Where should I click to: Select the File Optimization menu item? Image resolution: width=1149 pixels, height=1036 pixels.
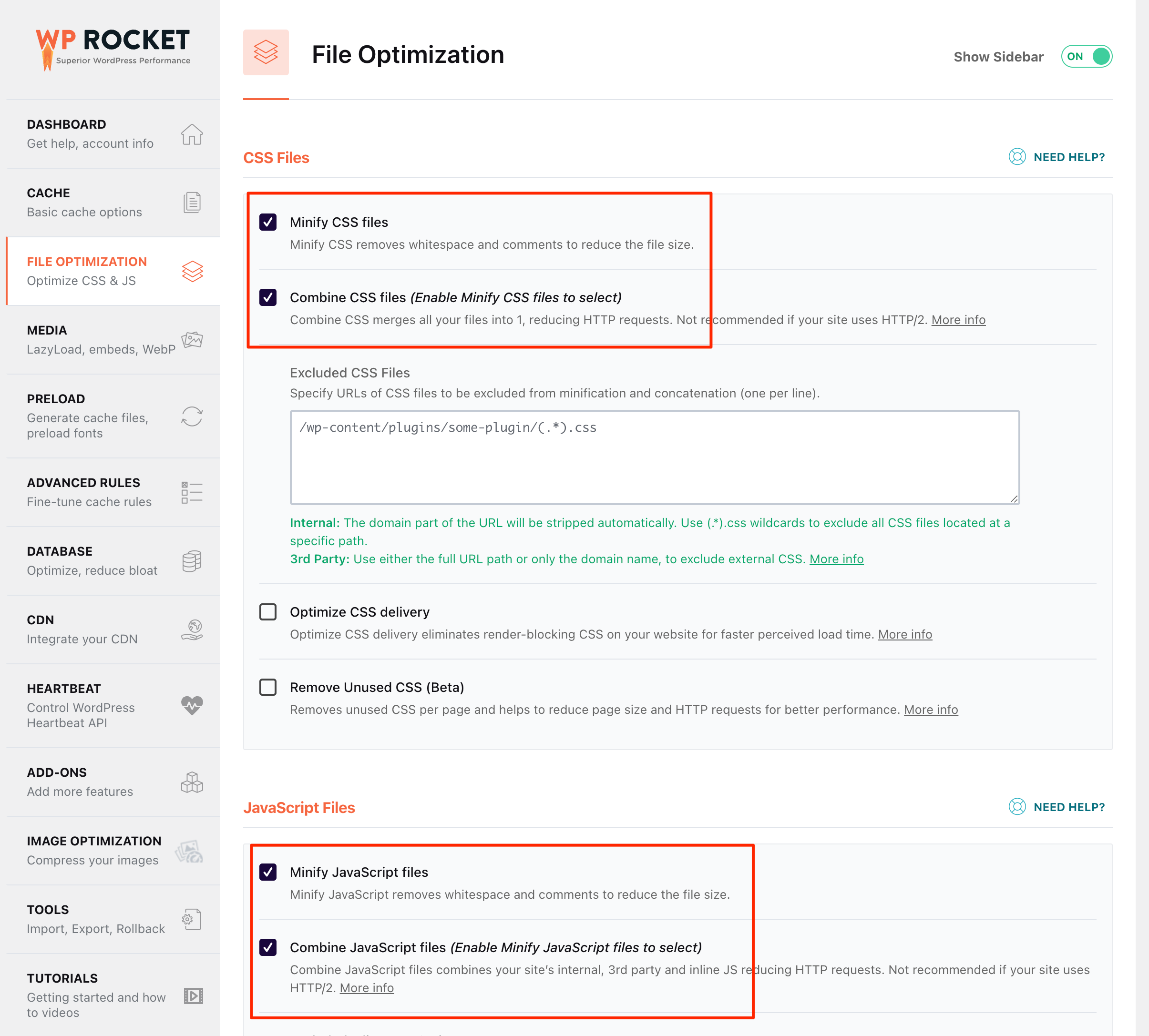point(113,272)
